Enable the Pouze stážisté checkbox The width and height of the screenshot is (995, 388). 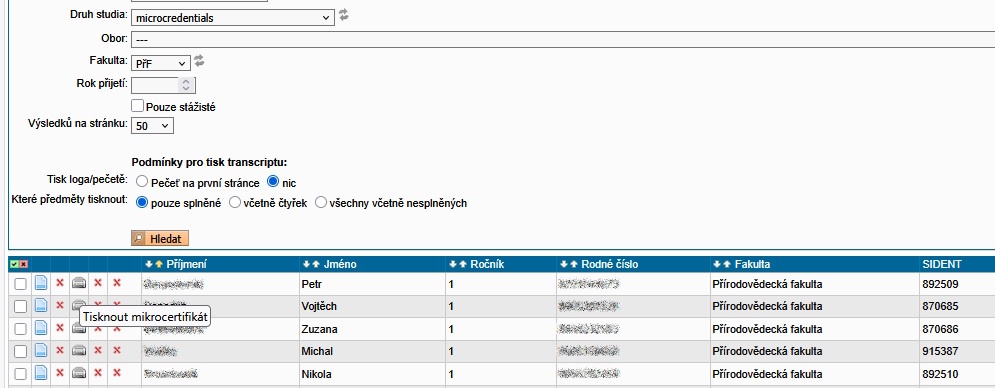click(x=137, y=106)
